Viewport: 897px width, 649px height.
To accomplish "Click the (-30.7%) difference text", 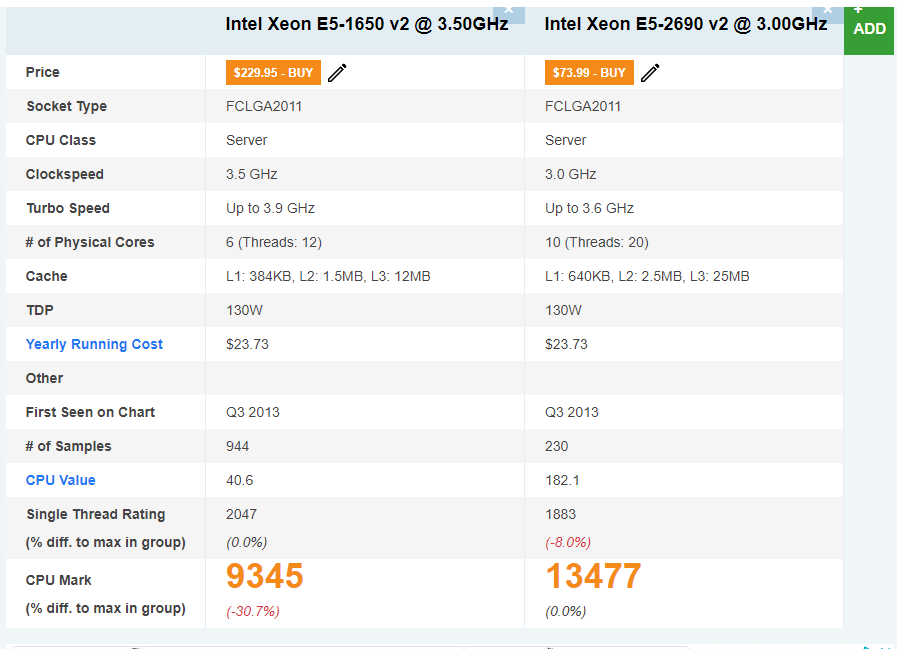I will [x=253, y=611].
